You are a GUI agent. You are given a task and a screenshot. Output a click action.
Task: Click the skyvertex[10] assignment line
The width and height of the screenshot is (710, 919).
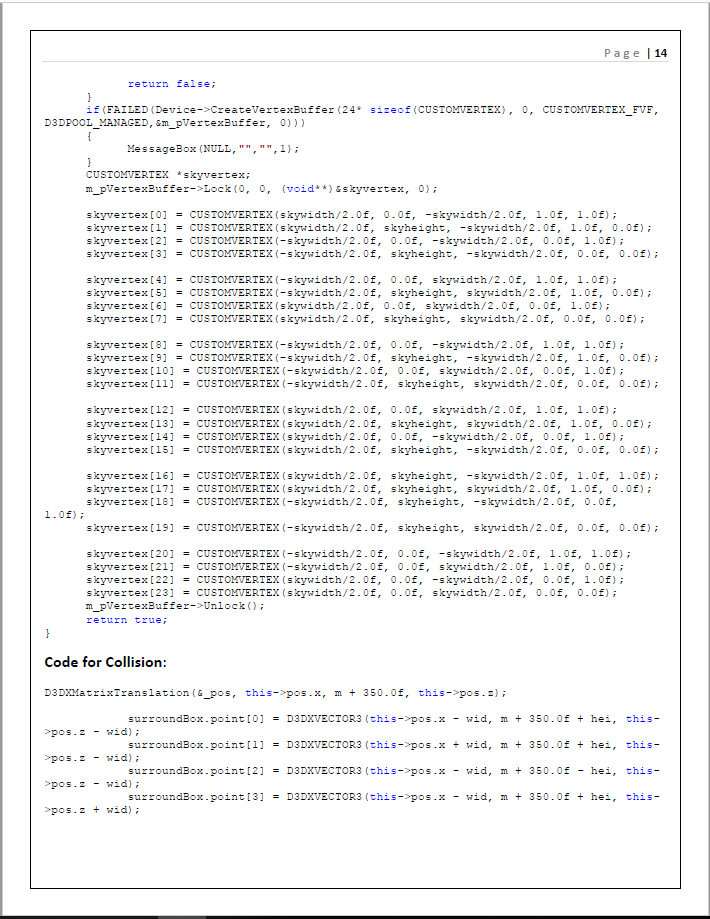pos(355,371)
